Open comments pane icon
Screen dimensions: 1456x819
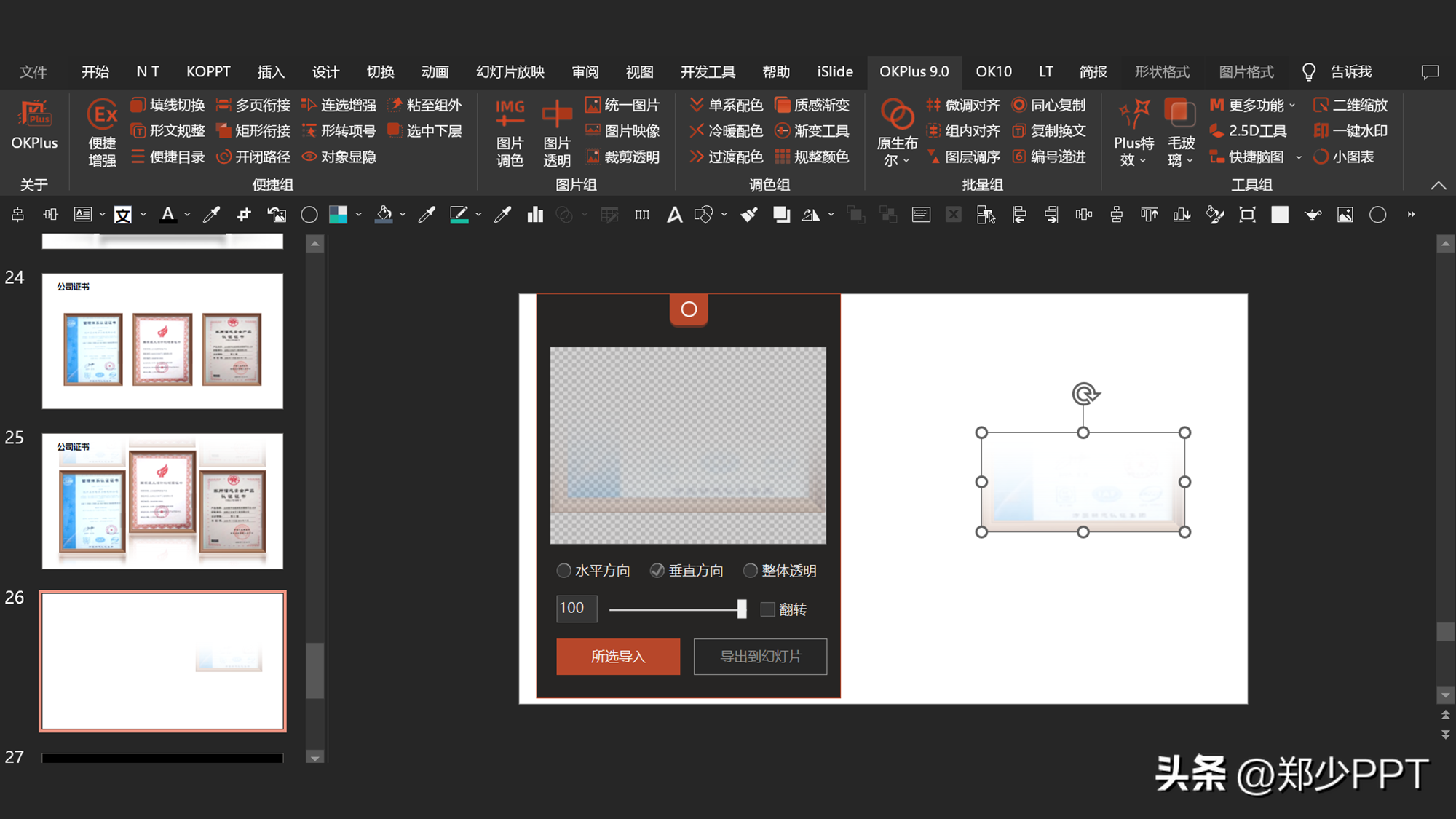(x=1430, y=71)
